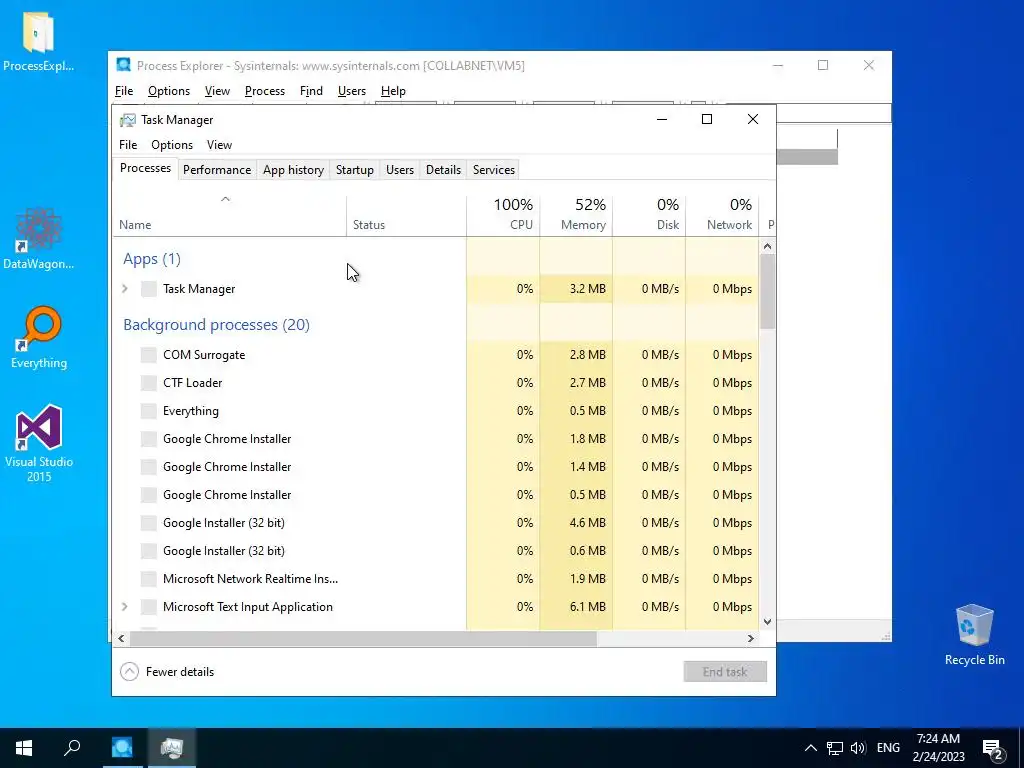1024x768 pixels.
Task: Switch to the Details tab
Action: (443, 170)
